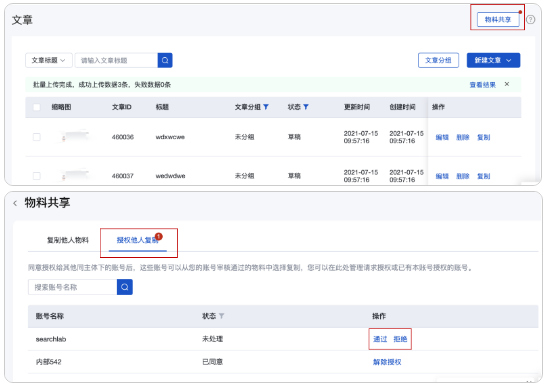Open the 文章标题 search type dropdown
The image size is (556, 389).
click(x=49, y=60)
